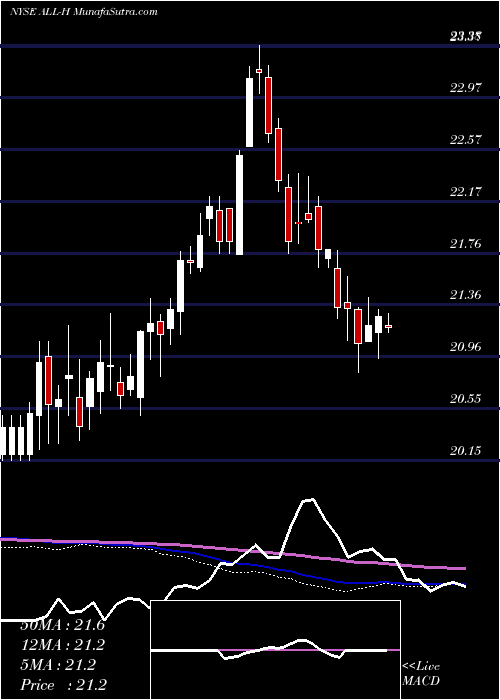
Task: Click the 23.38 top price label
Action: pos(465,37)
